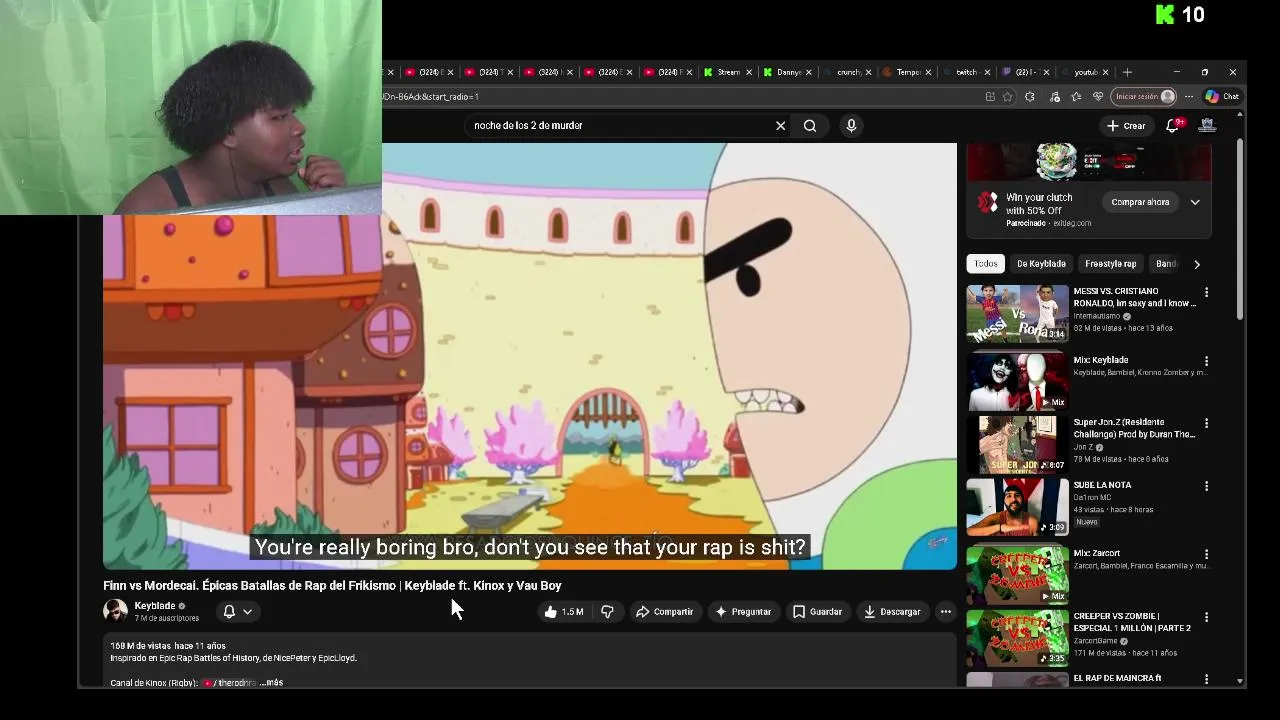Open the Preguntar AI button
Image resolution: width=1280 pixels, height=720 pixels.
tap(742, 612)
